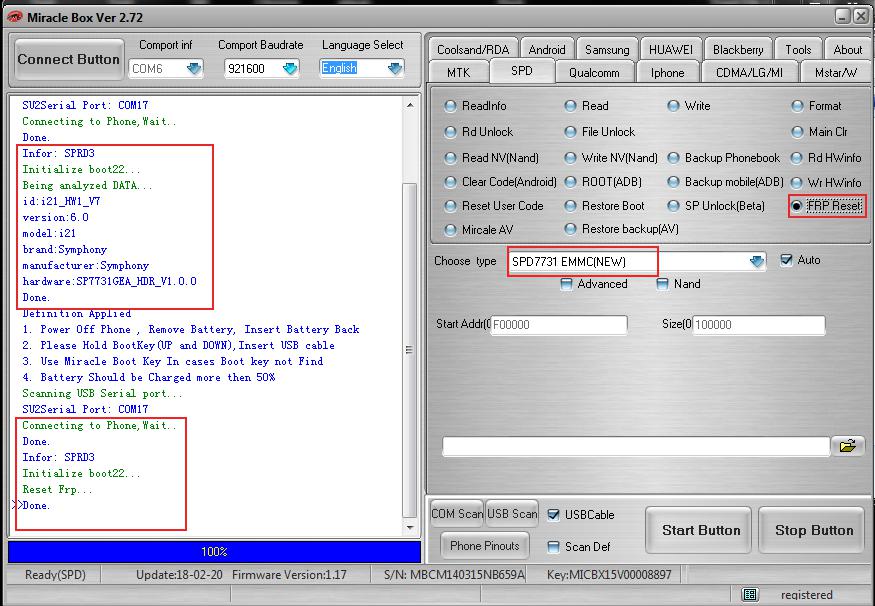The image size is (875, 606).
Task: Switch to the Android tab
Action: tap(547, 50)
